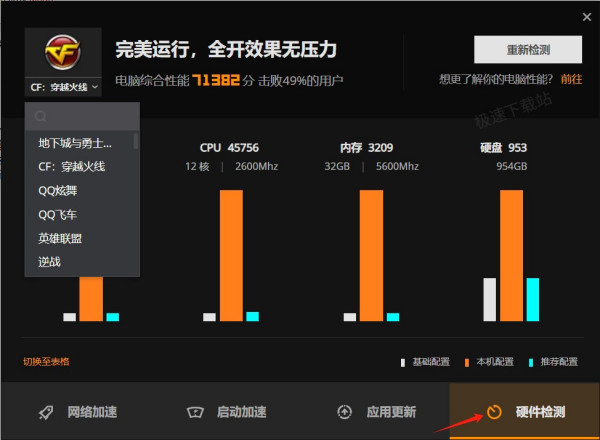
Task: Click the white 硬盘 base config bar
Action: pyautogui.click(x=489, y=300)
